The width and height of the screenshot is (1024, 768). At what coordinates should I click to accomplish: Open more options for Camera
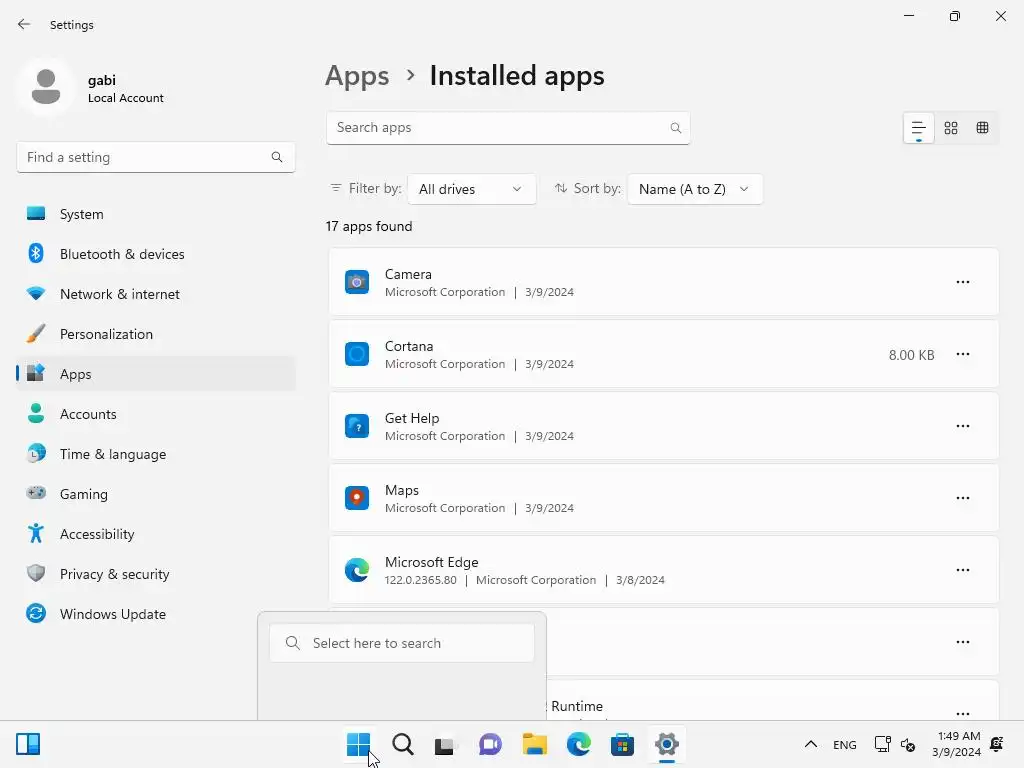tap(963, 282)
